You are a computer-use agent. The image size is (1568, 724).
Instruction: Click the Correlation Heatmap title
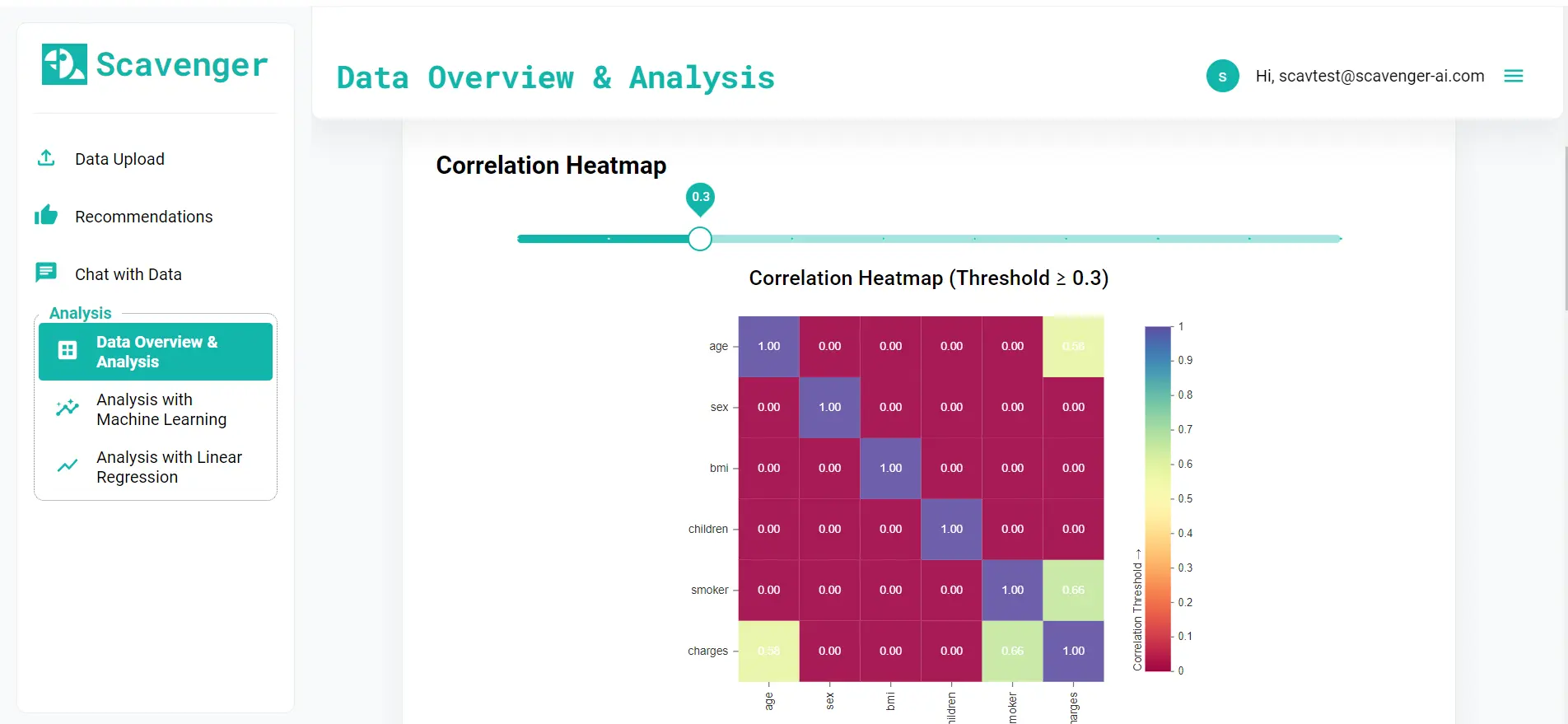(550, 165)
